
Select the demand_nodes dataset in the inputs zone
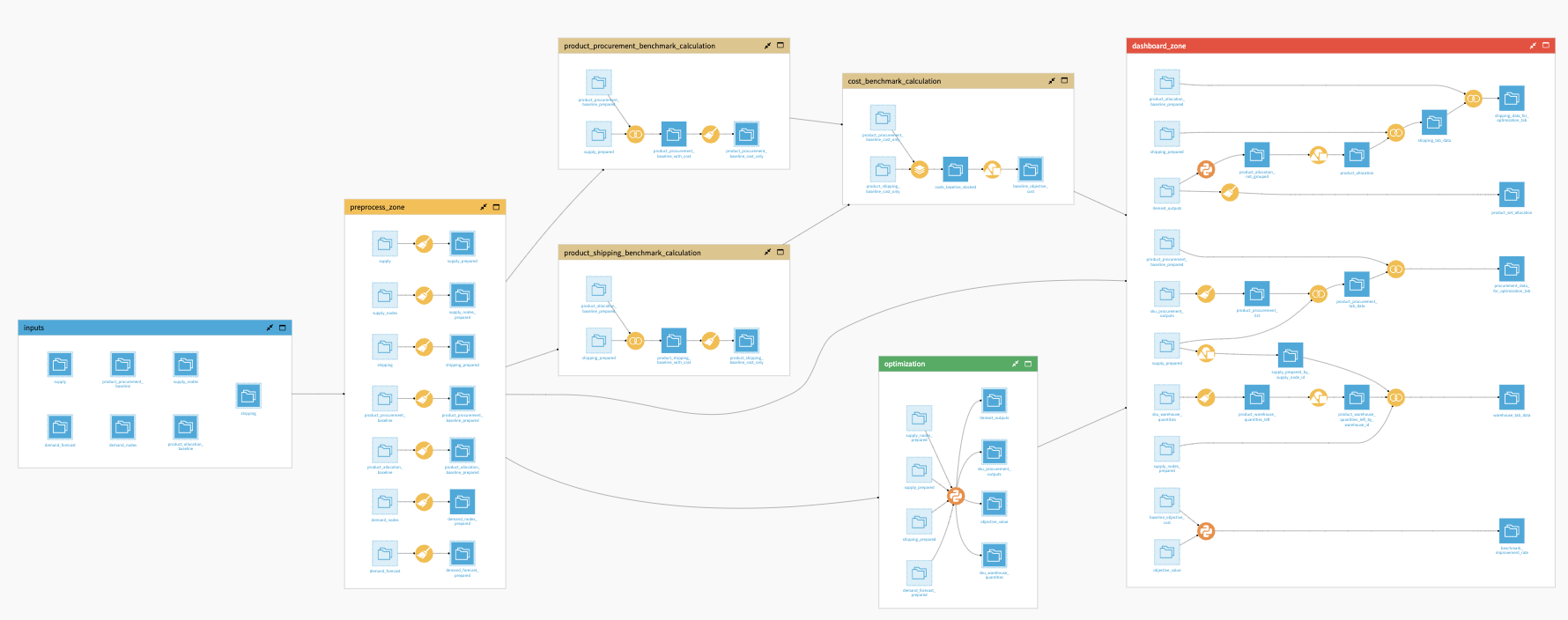point(122,427)
